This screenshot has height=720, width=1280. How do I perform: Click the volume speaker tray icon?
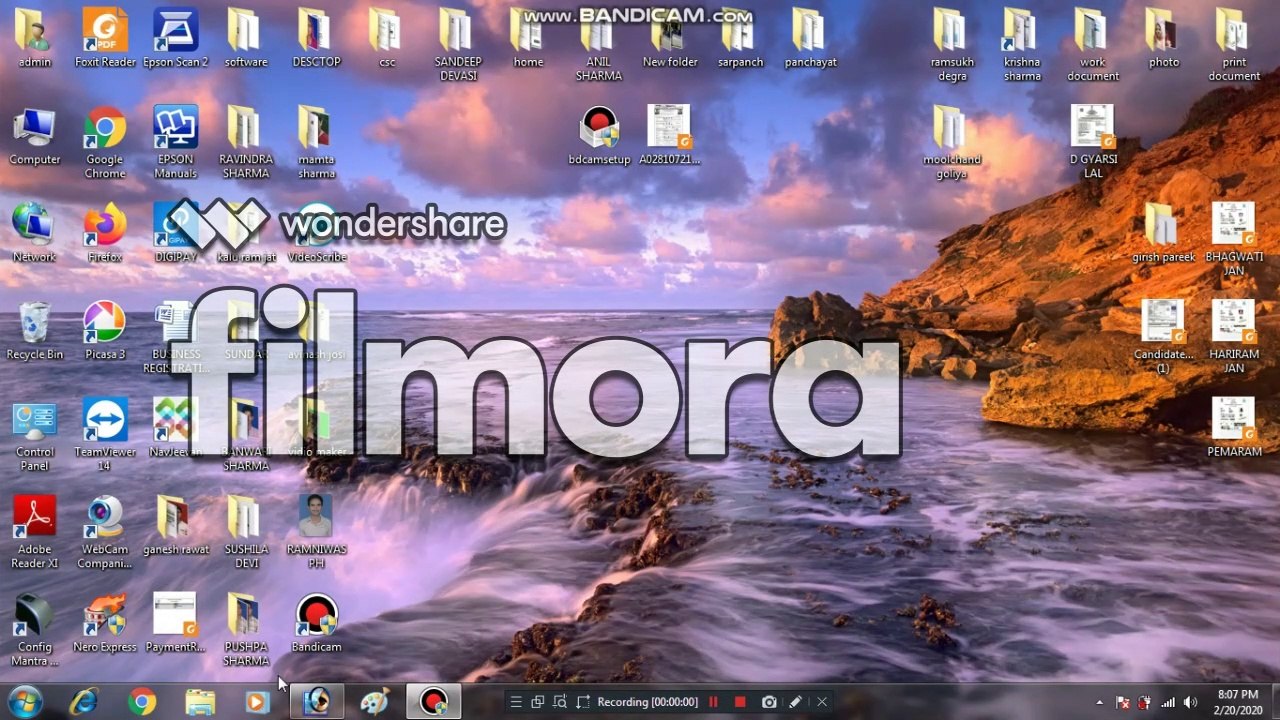click(1190, 702)
